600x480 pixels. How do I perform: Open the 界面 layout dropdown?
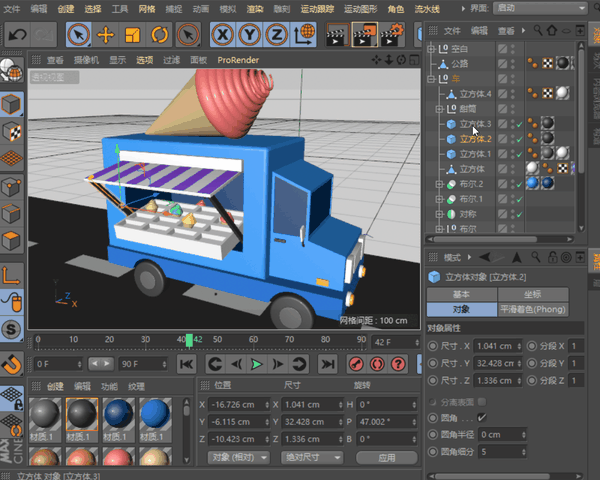tap(538, 8)
